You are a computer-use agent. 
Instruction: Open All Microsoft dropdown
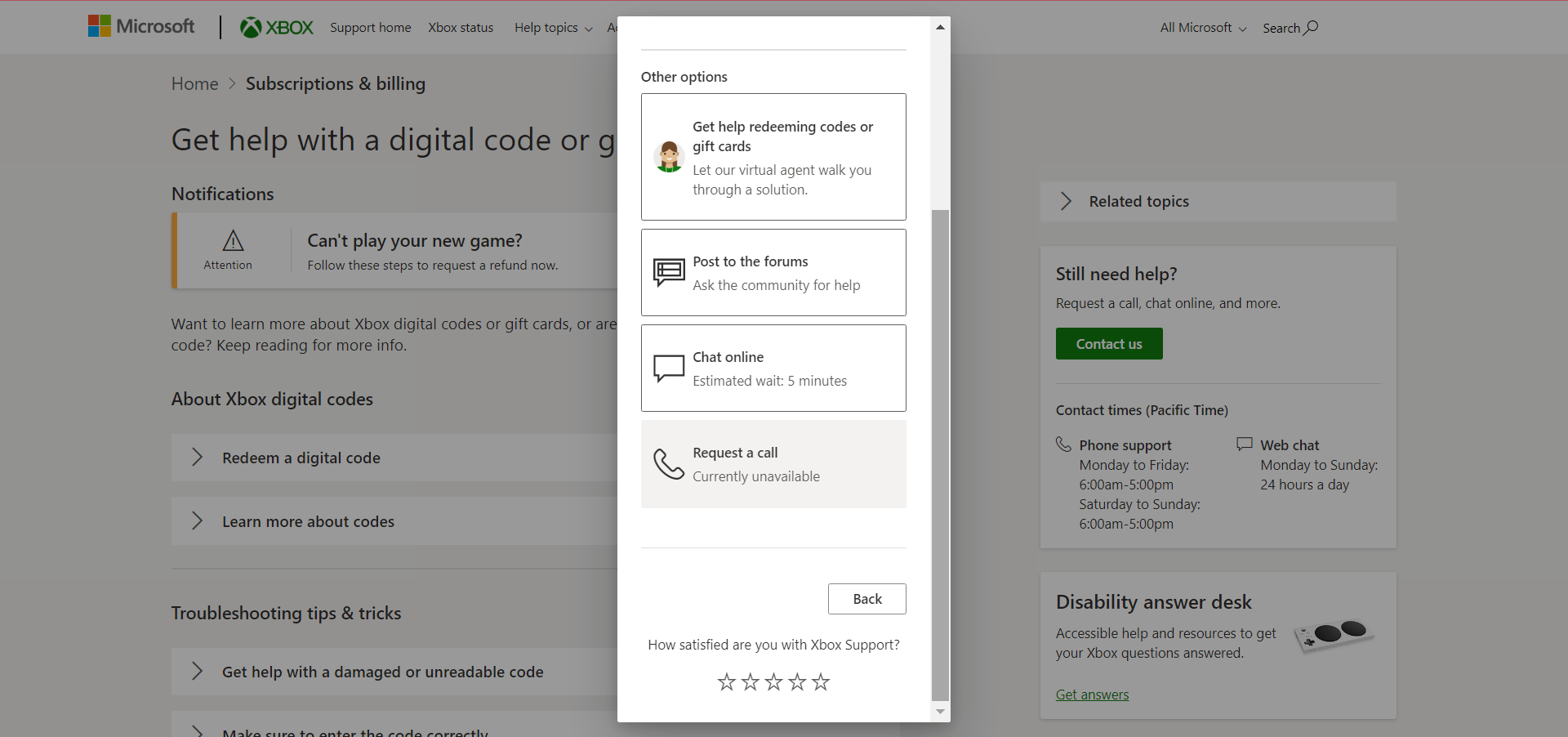click(1203, 28)
